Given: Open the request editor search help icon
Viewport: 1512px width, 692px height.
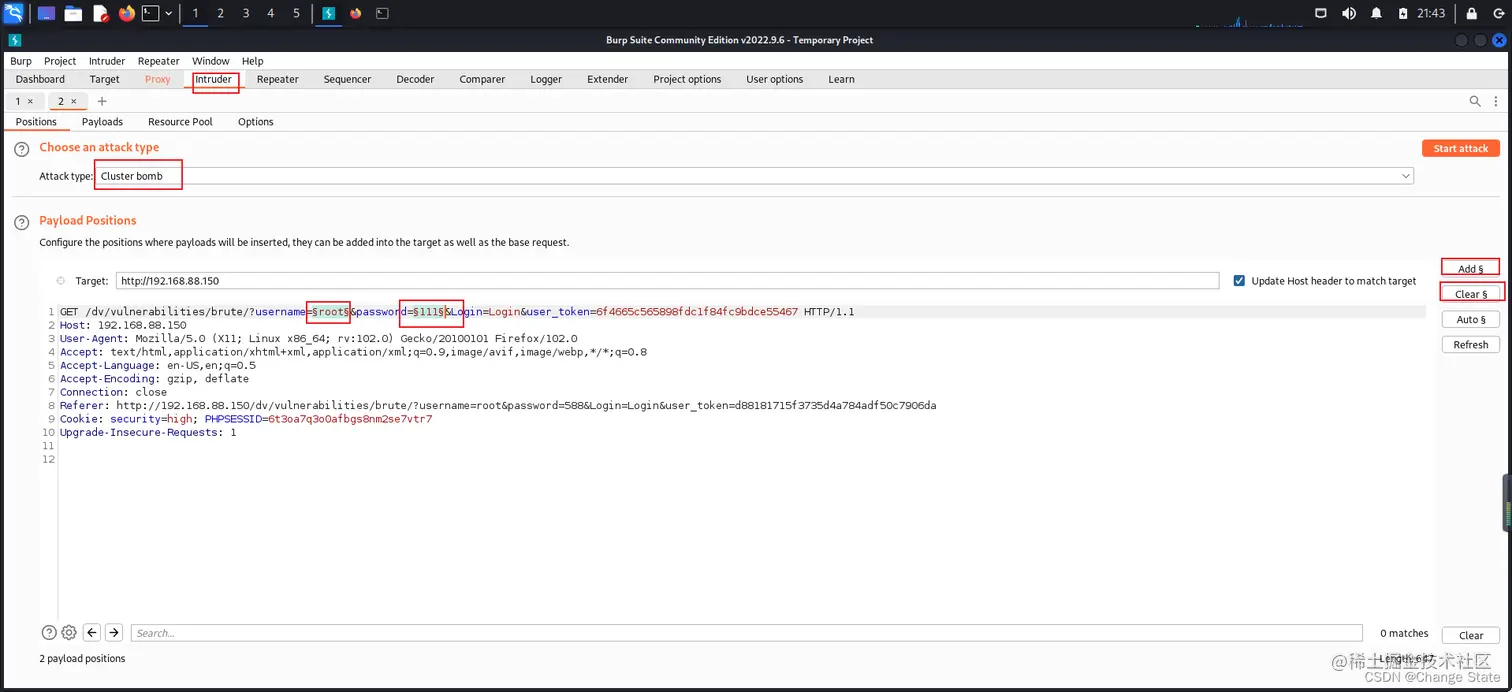Looking at the screenshot, I should pos(49,632).
